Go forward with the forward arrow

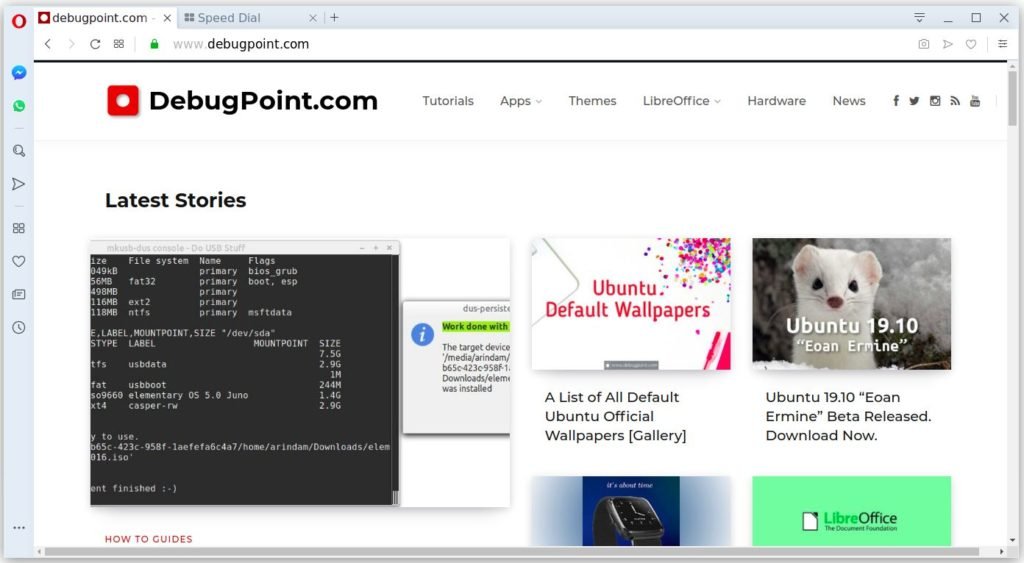tap(71, 44)
